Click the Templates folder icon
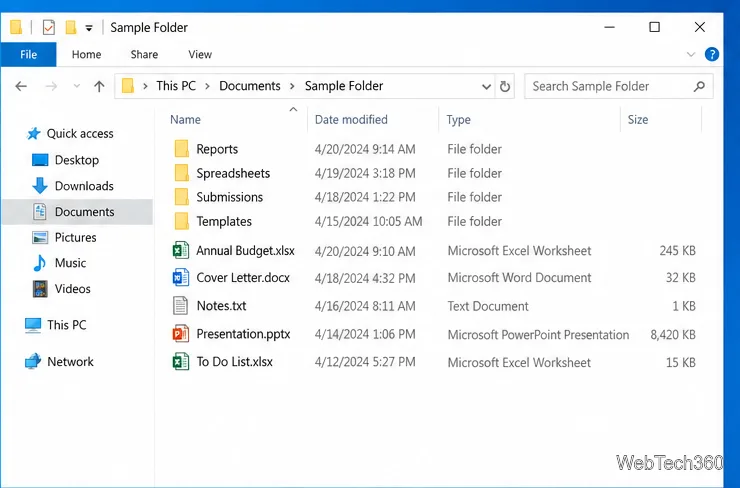Image resolution: width=740 pixels, height=488 pixels. [x=182, y=221]
